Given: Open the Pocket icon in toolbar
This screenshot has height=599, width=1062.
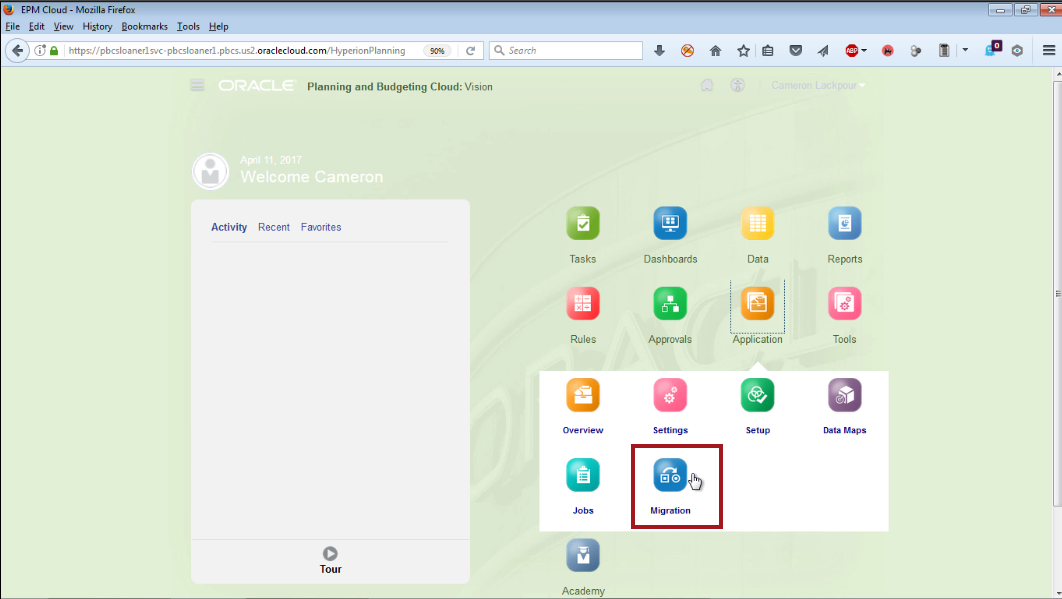Looking at the screenshot, I should (x=796, y=51).
